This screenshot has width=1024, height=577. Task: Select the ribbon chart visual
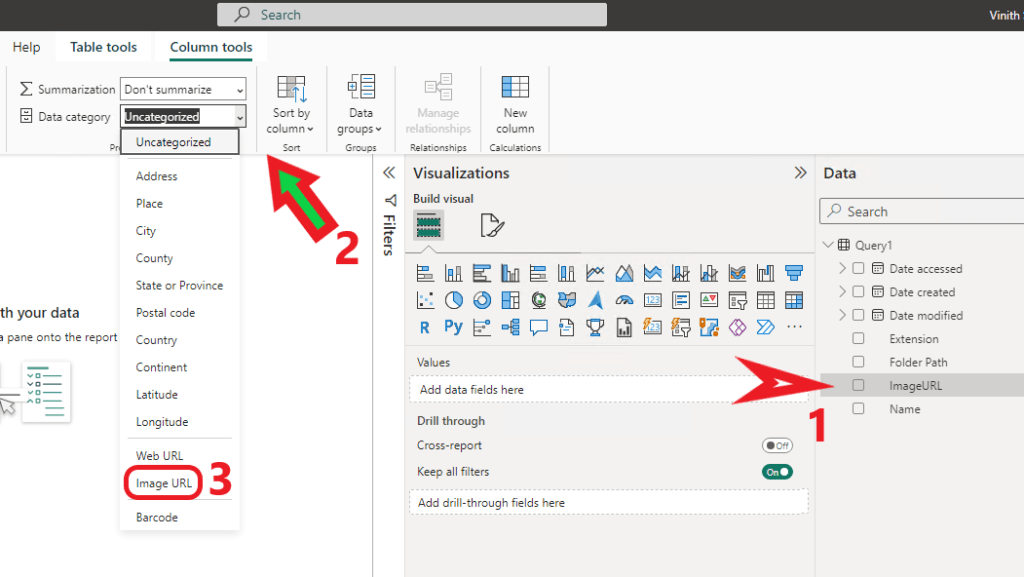pos(737,273)
